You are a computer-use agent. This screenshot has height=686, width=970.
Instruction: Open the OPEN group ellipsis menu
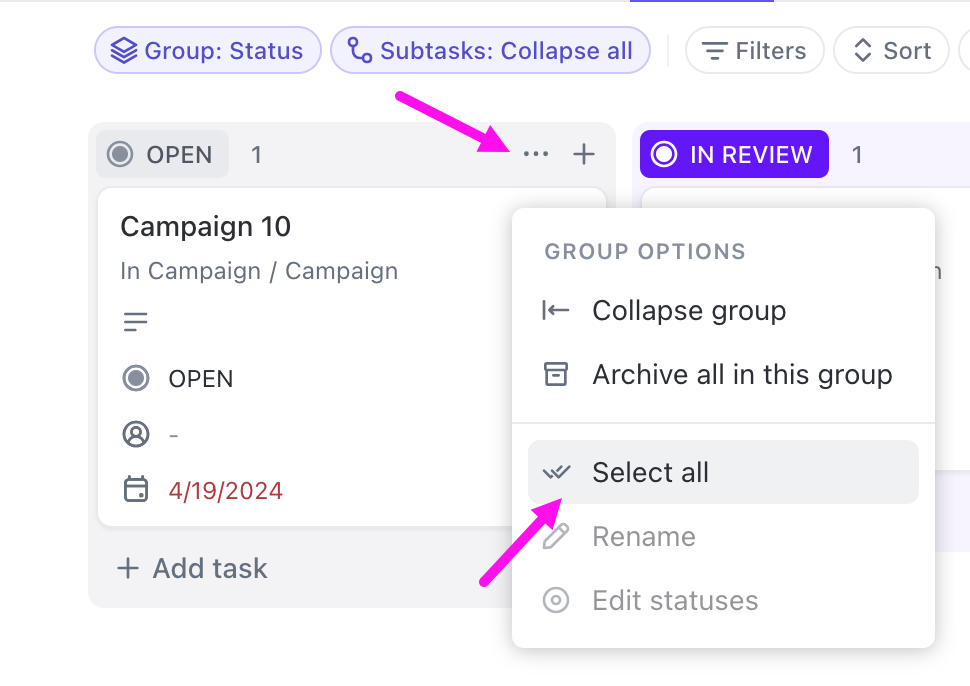coord(536,154)
